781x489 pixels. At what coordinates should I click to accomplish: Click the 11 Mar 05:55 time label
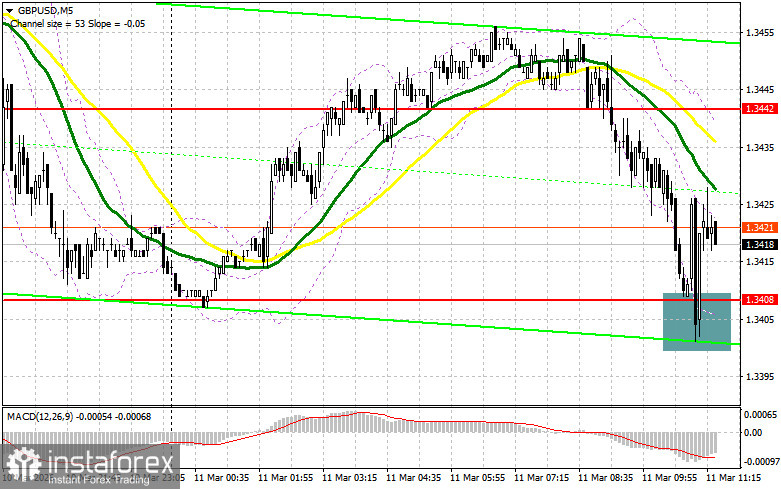point(478,478)
